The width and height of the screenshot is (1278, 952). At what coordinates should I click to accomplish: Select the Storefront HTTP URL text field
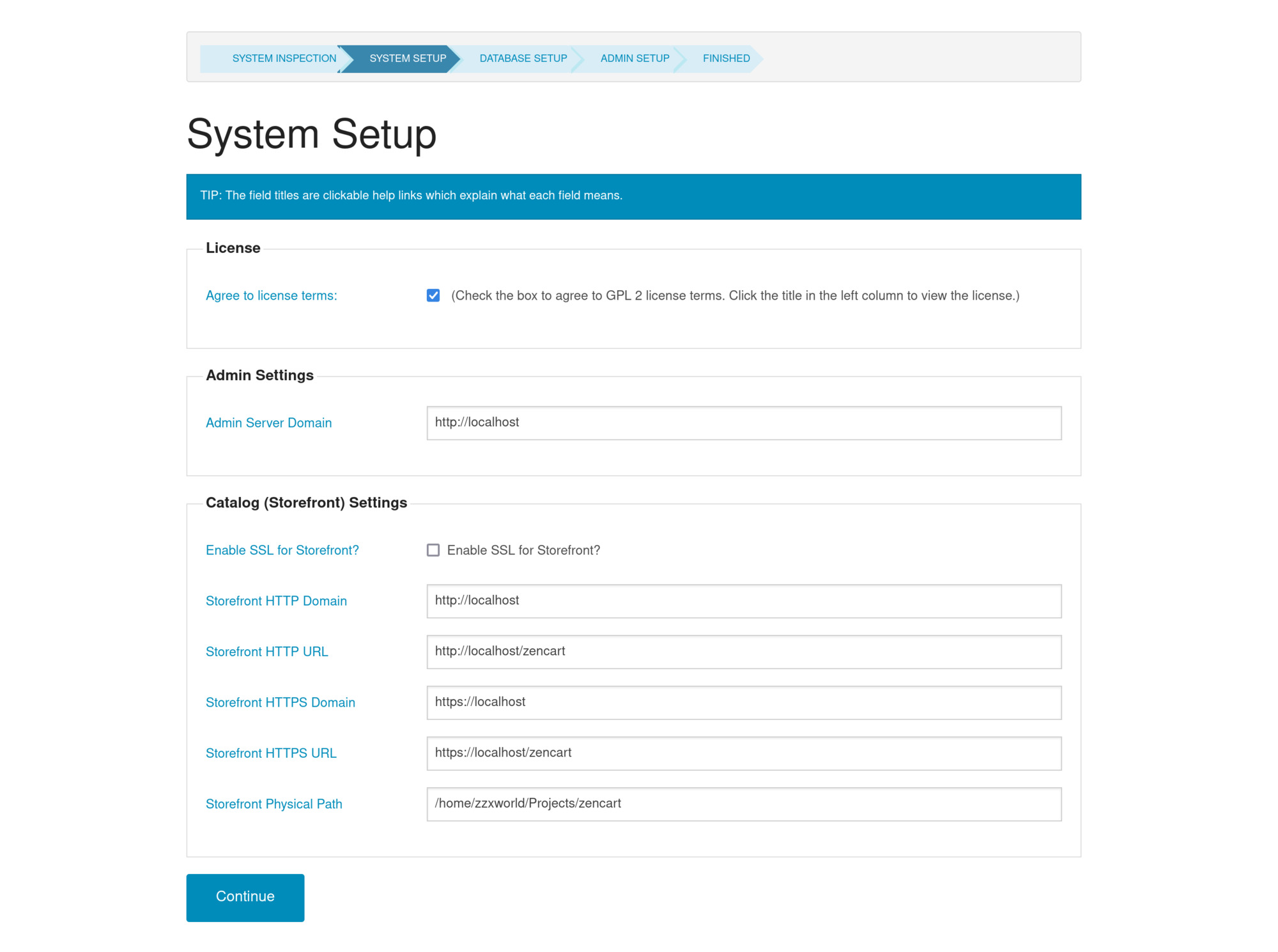tap(743, 651)
